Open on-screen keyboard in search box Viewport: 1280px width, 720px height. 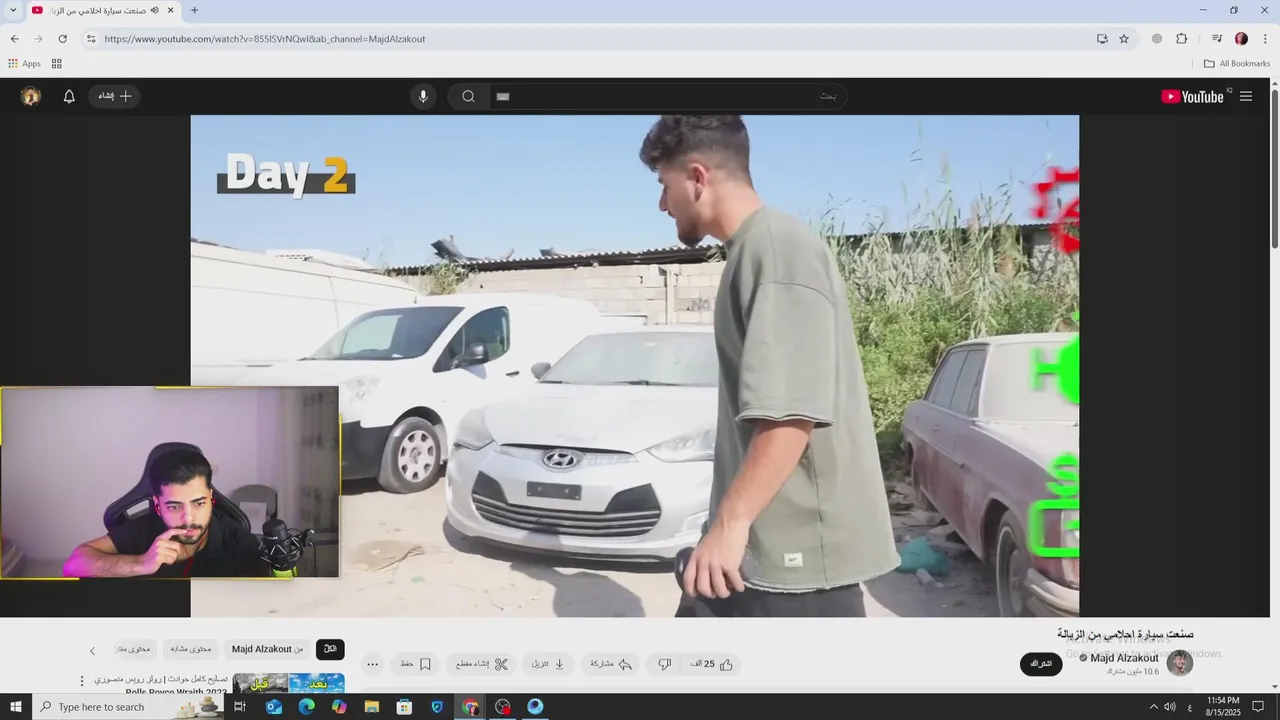tap(503, 96)
